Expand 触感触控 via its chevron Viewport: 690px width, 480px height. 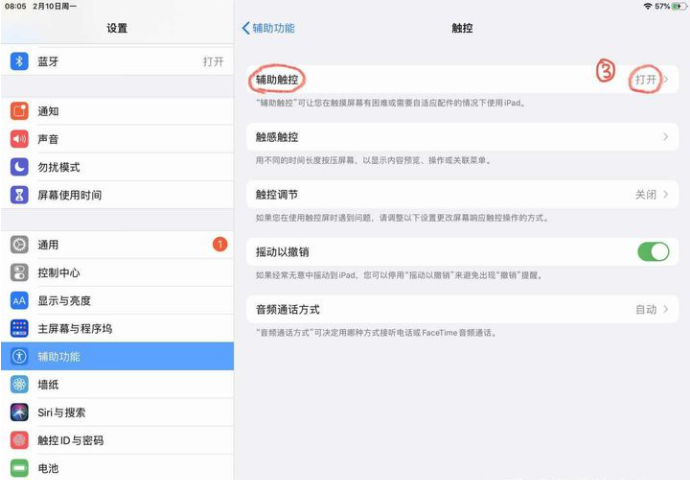666,137
